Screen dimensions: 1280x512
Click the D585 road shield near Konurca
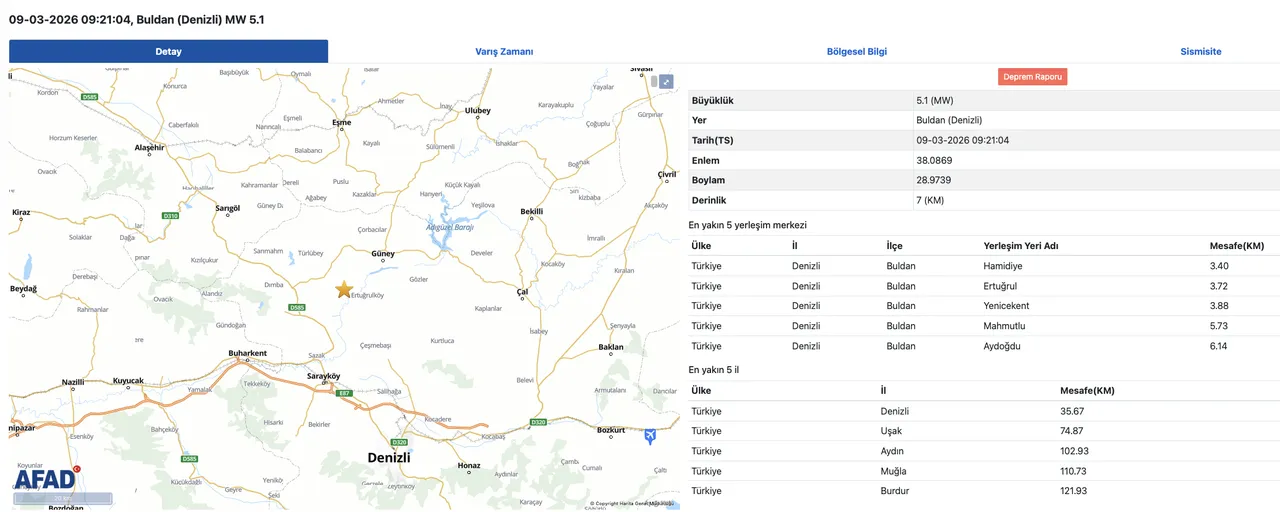click(x=90, y=97)
